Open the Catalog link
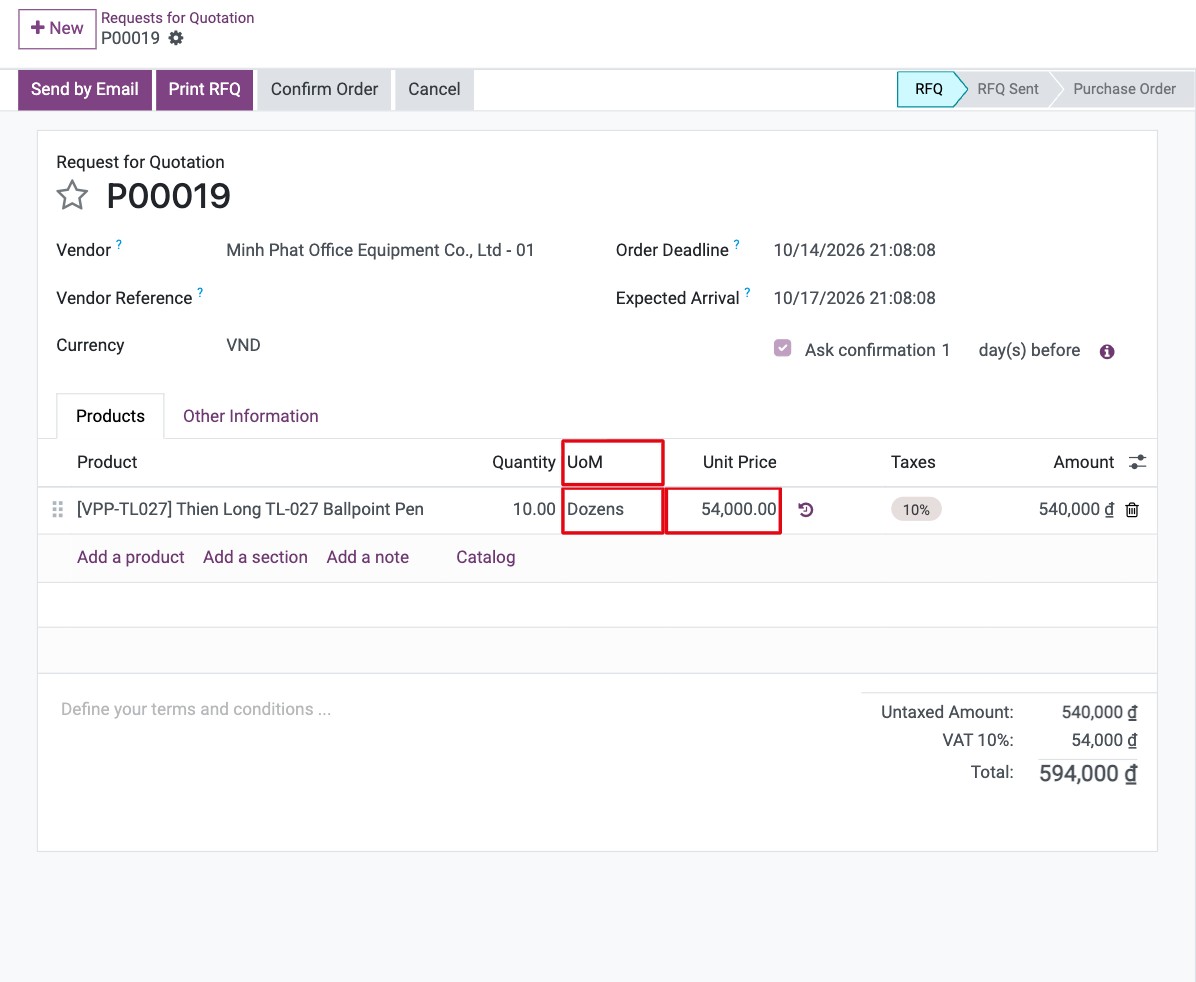The width and height of the screenshot is (1196, 982). pyautogui.click(x=486, y=557)
